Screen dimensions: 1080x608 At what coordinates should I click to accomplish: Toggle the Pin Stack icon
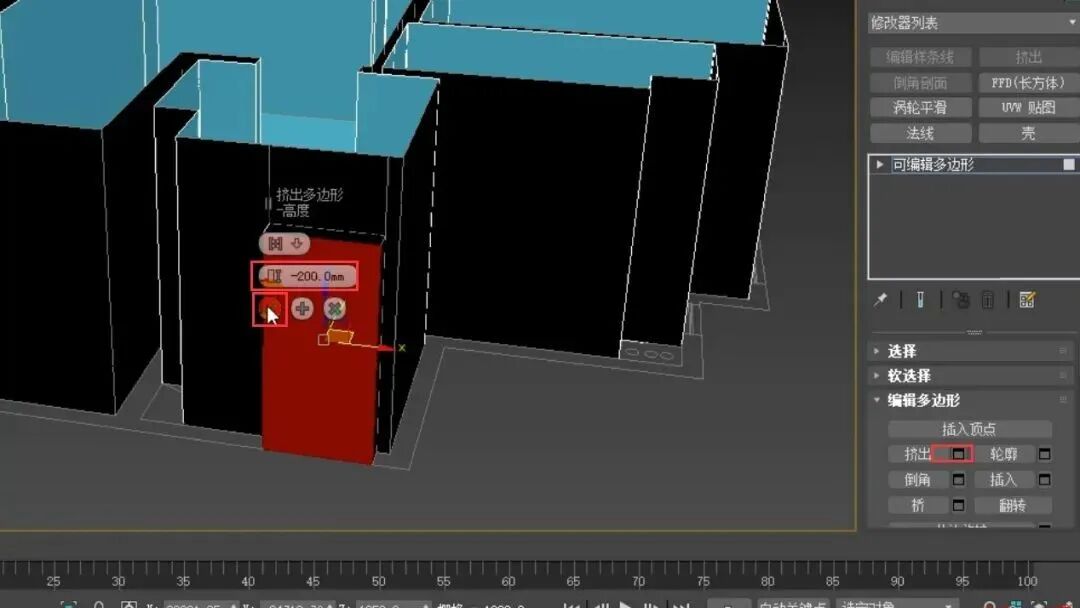[x=881, y=300]
